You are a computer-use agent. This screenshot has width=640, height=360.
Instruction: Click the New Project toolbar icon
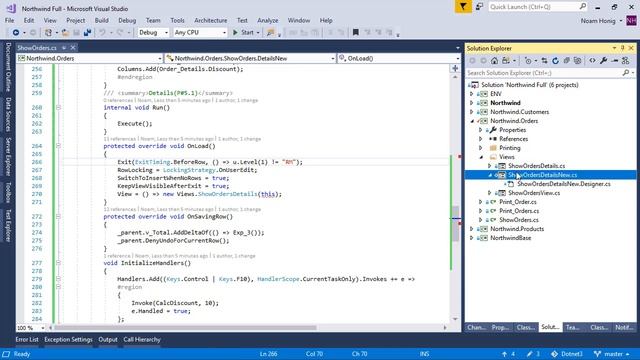coord(48,32)
